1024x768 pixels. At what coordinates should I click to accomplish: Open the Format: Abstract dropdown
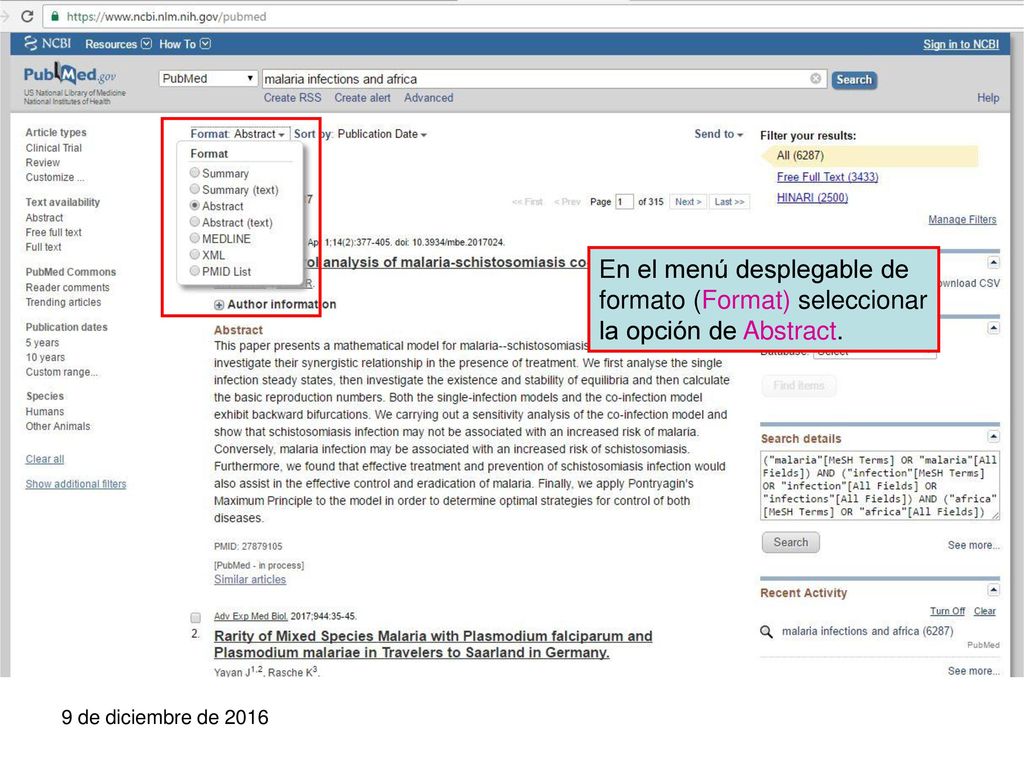[238, 134]
